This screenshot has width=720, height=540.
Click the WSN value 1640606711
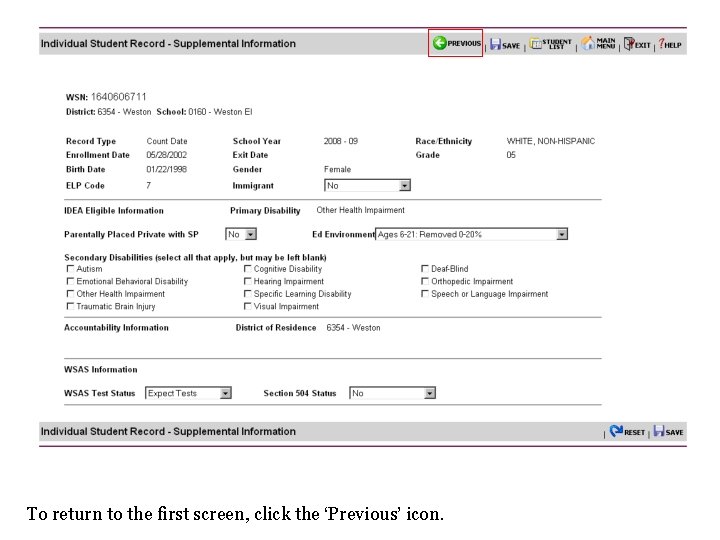pos(118,97)
